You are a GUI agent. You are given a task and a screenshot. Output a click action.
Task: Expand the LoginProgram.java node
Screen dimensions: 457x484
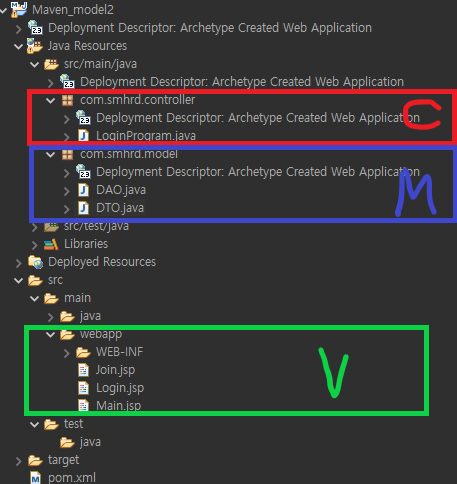[x=67, y=137]
